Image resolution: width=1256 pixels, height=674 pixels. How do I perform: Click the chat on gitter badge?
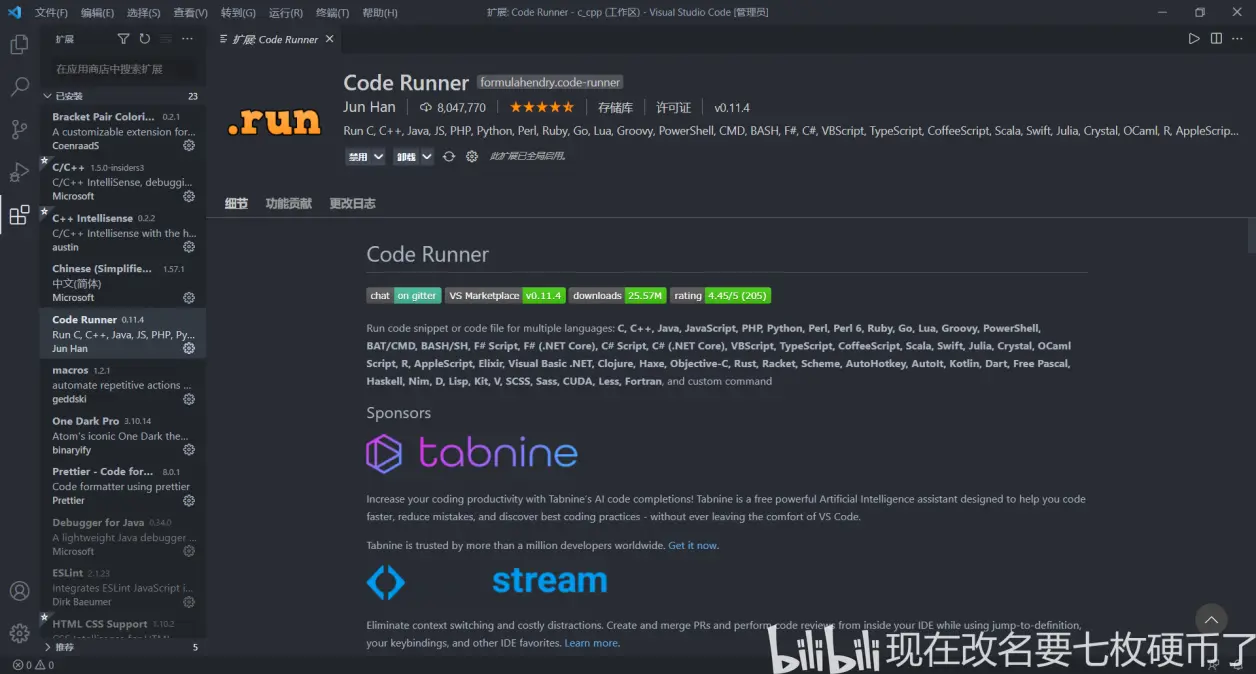(404, 295)
